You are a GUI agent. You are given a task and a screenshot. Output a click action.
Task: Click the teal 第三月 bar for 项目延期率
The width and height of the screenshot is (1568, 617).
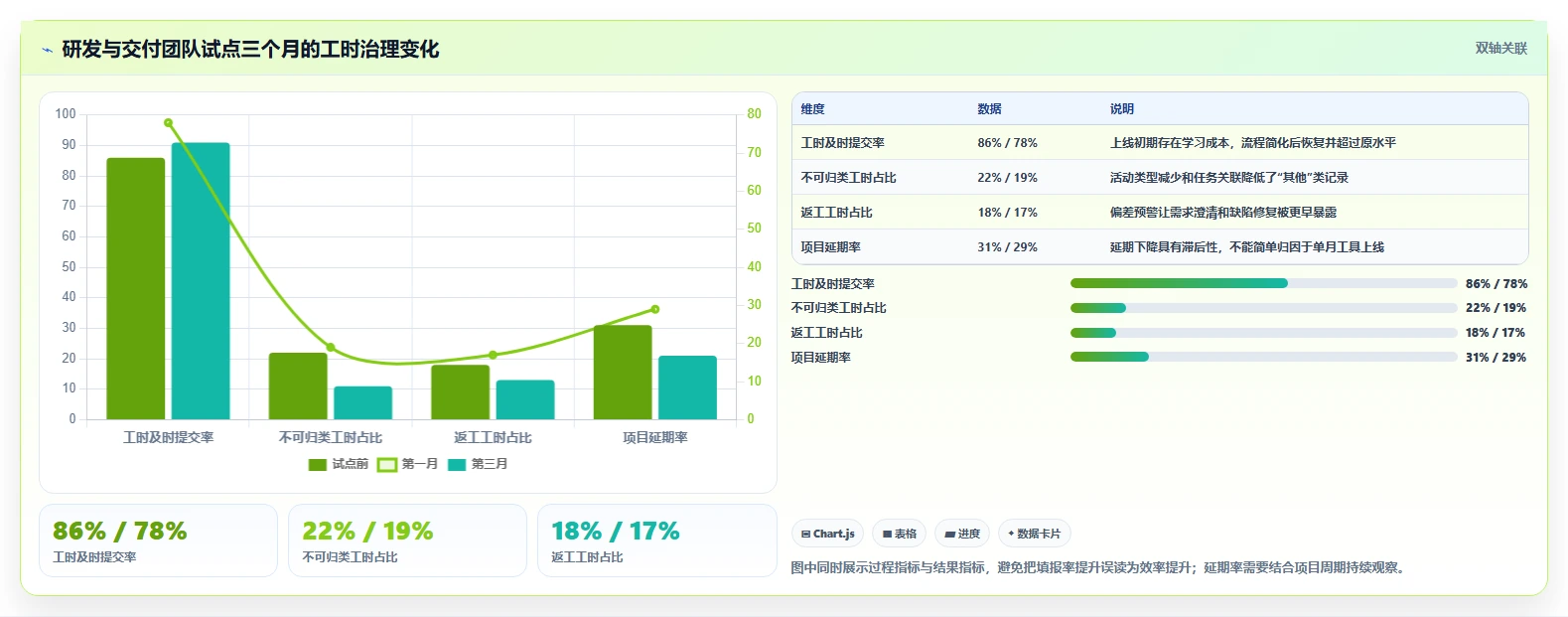point(687,387)
